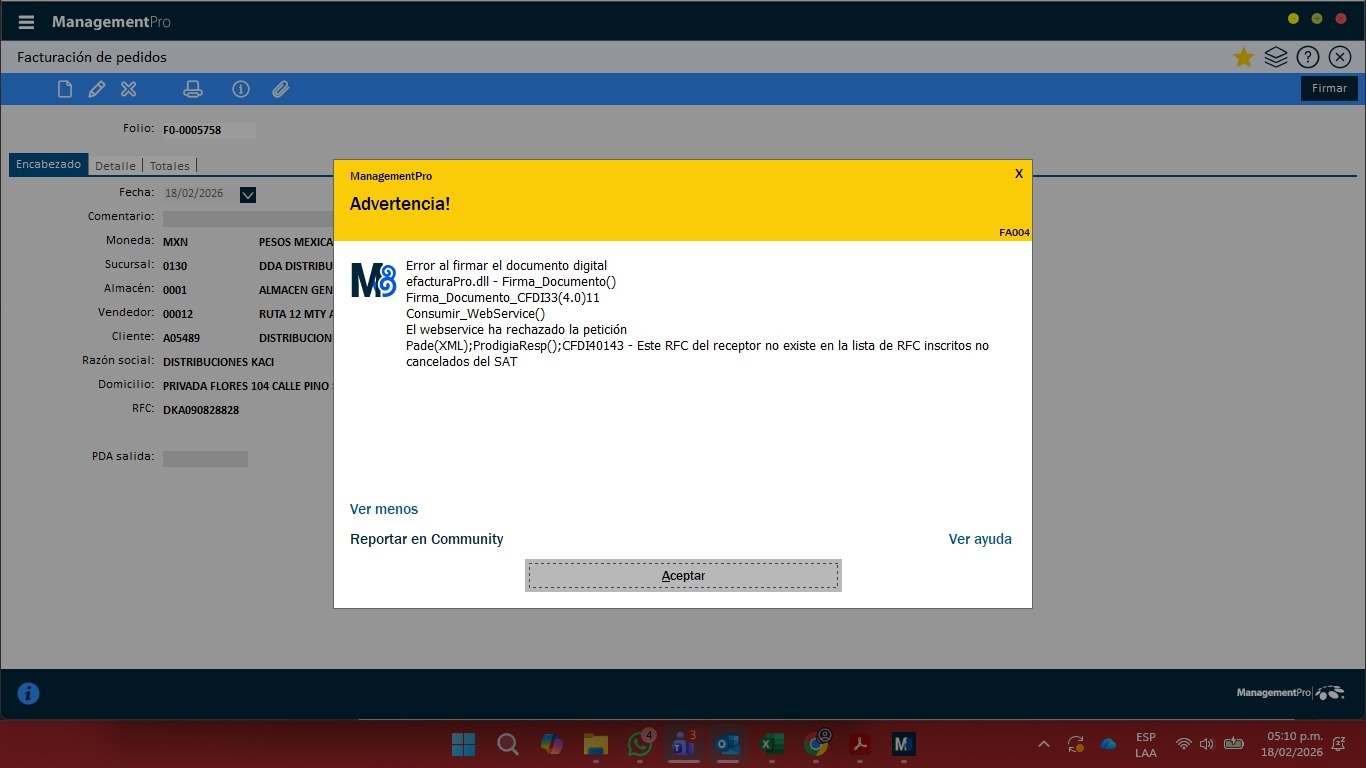Open Excel from the taskbar
This screenshot has width=1366, height=768.
pos(771,744)
